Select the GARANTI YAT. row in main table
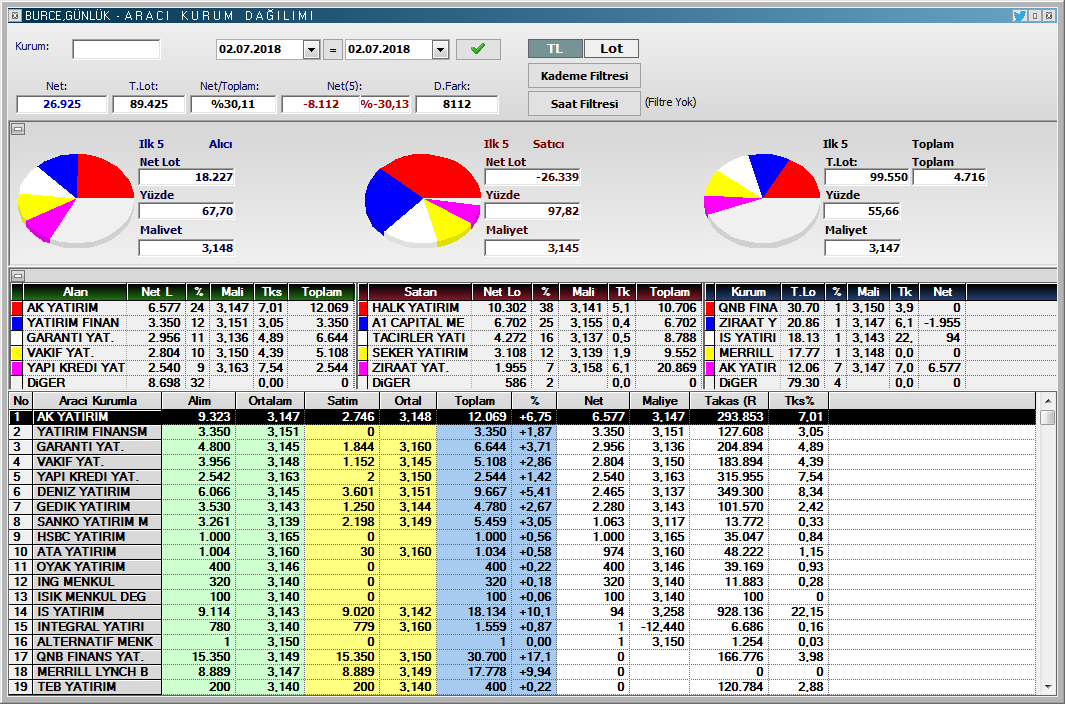Image resolution: width=1065 pixels, height=704 pixels. pos(523,446)
